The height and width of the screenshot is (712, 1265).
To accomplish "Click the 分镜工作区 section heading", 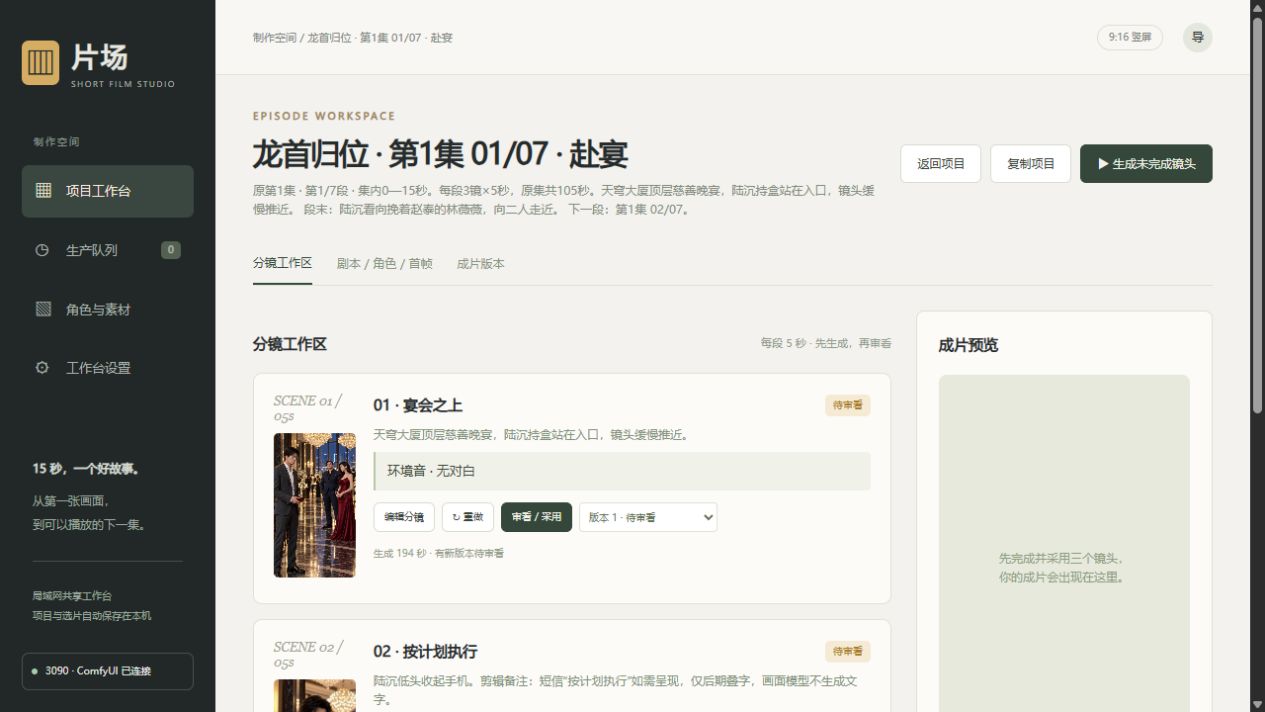I will [x=290, y=344].
